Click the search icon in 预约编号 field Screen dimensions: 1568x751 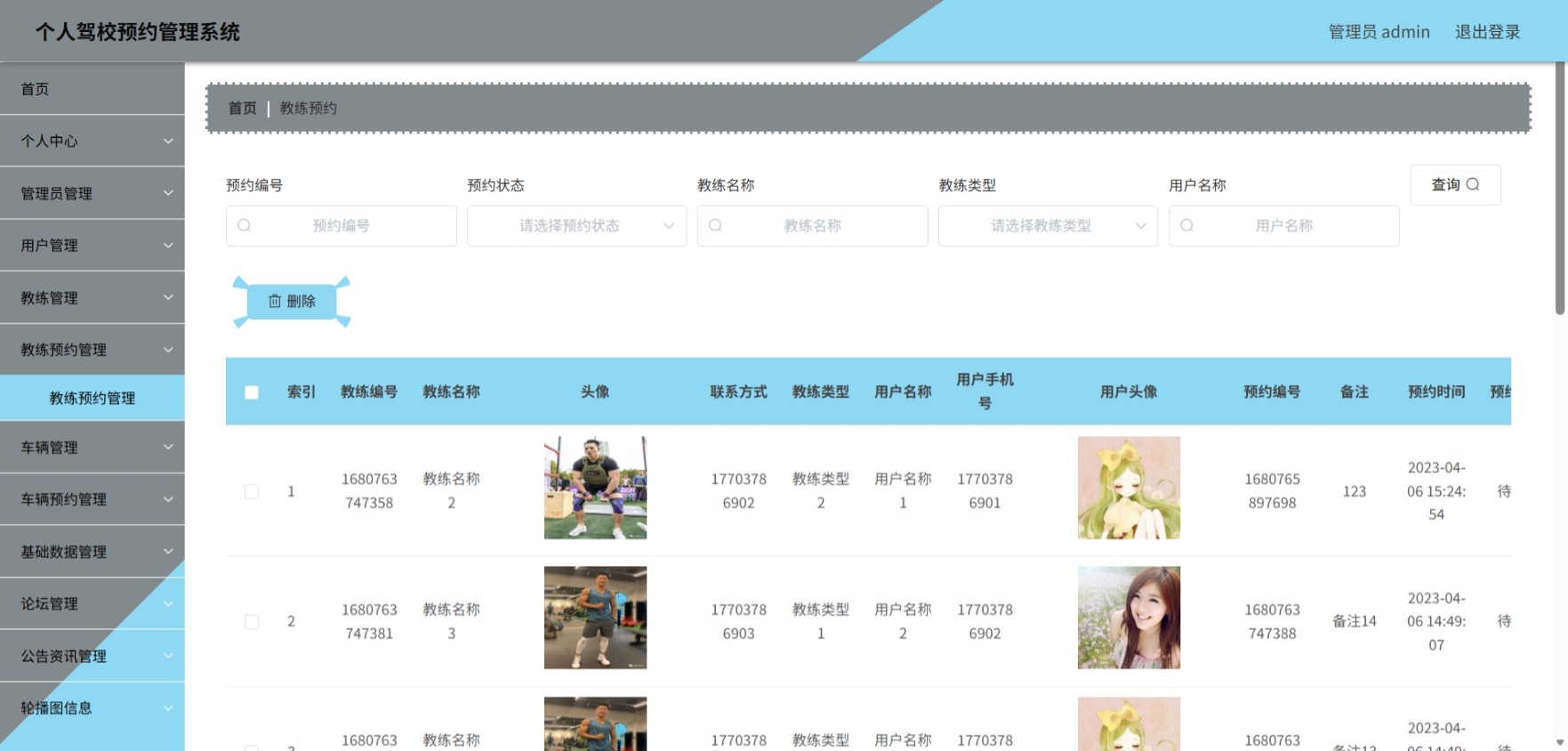[245, 226]
